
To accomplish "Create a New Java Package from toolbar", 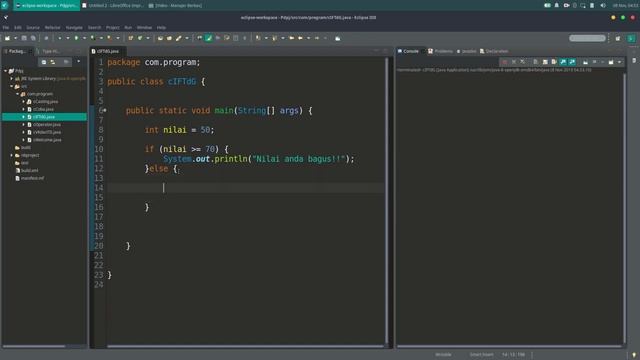I will click(x=131, y=38).
